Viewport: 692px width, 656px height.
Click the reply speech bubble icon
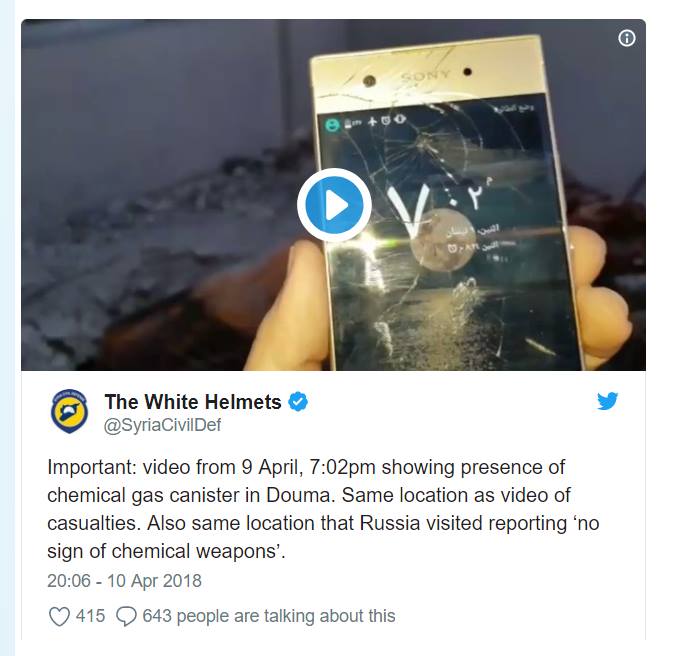click(126, 616)
